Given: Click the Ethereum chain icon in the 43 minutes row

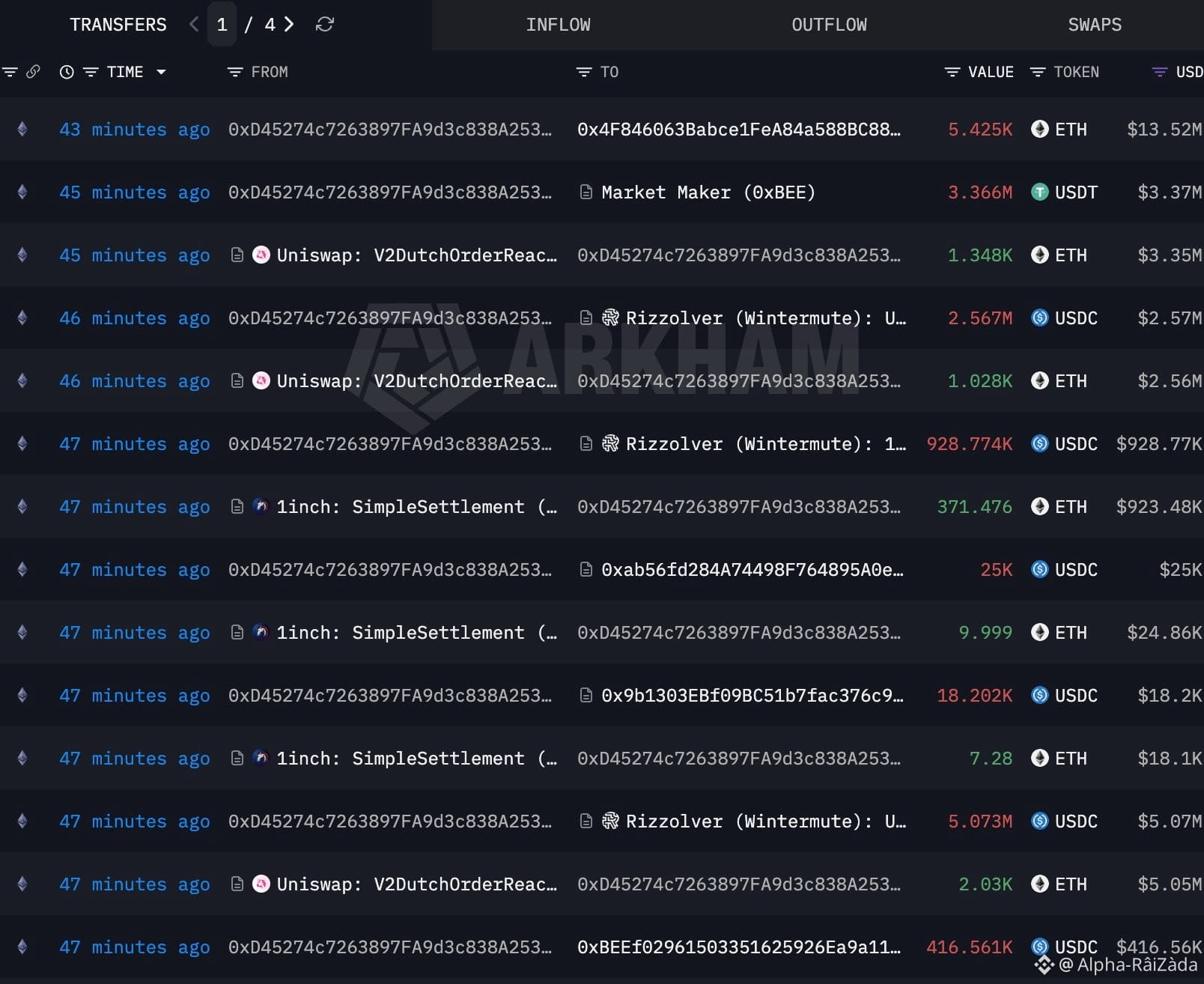Looking at the screenshot, I should tap(22, 129).
